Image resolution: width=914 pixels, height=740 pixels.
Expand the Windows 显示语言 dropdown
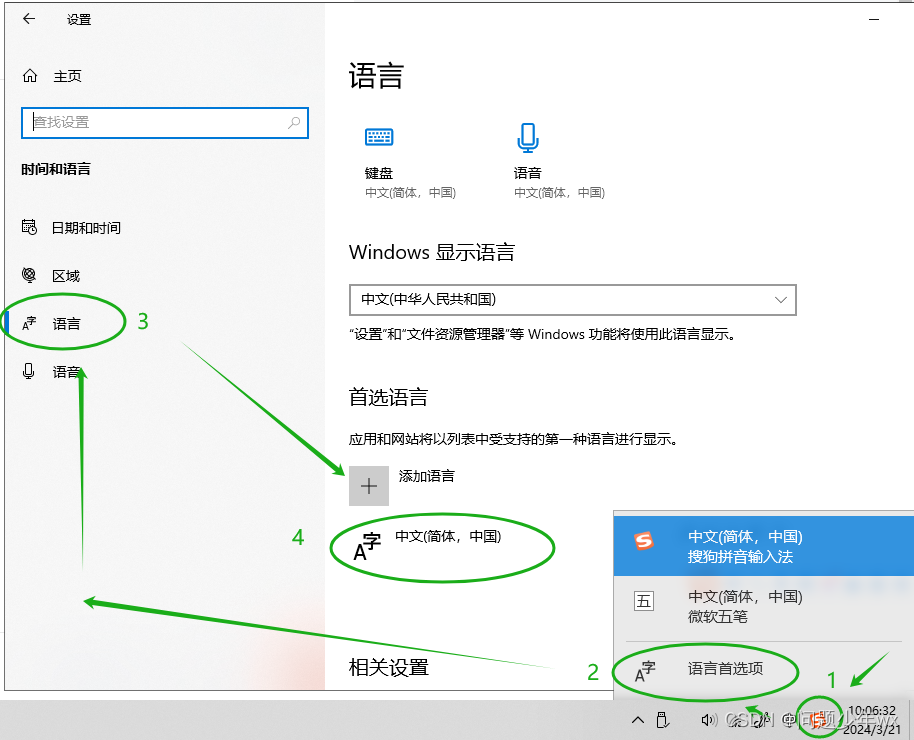[572, 300]
